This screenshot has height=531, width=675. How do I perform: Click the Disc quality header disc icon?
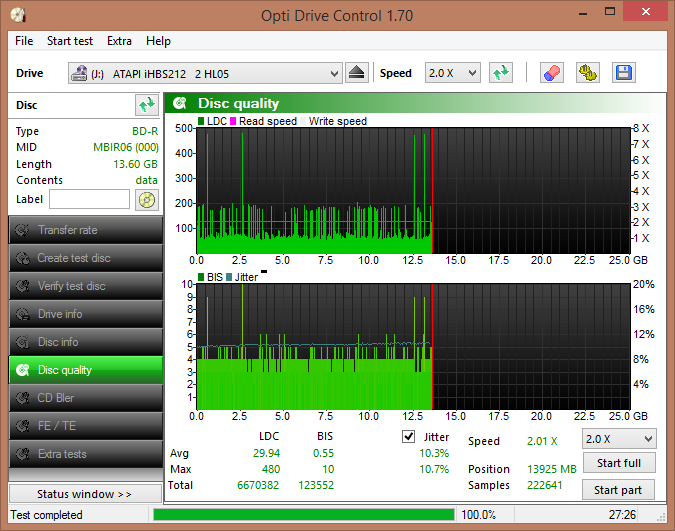point(180,103)
